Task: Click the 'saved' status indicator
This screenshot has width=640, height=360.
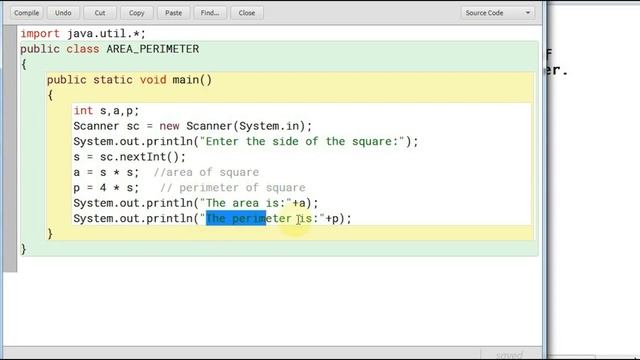Action: coord(509,355)
